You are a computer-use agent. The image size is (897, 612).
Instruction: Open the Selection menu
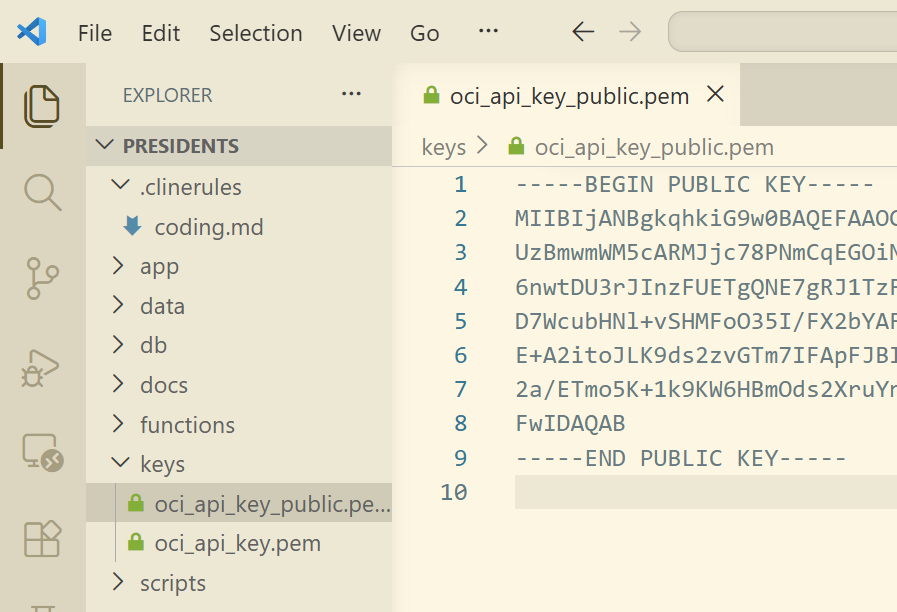pos(255,33)
